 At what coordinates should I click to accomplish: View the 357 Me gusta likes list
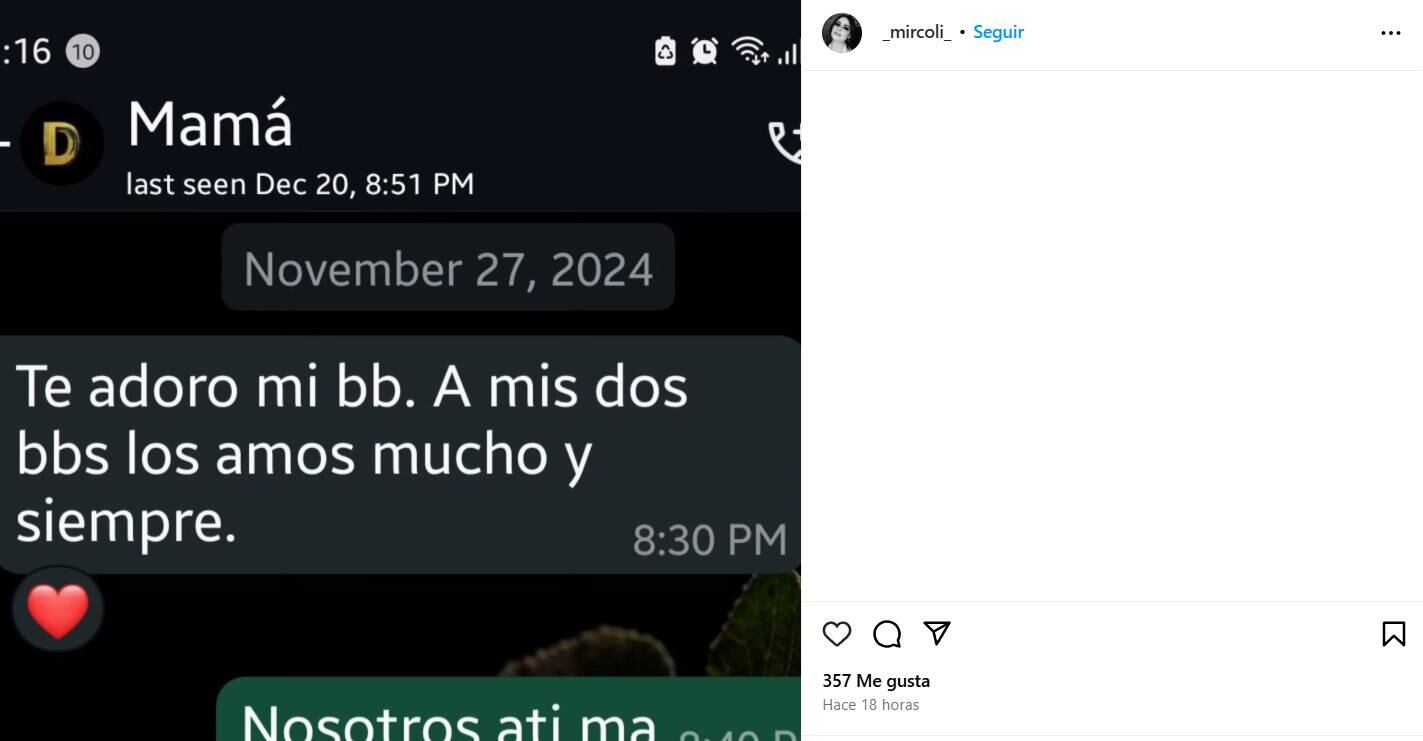coord(876,681)
